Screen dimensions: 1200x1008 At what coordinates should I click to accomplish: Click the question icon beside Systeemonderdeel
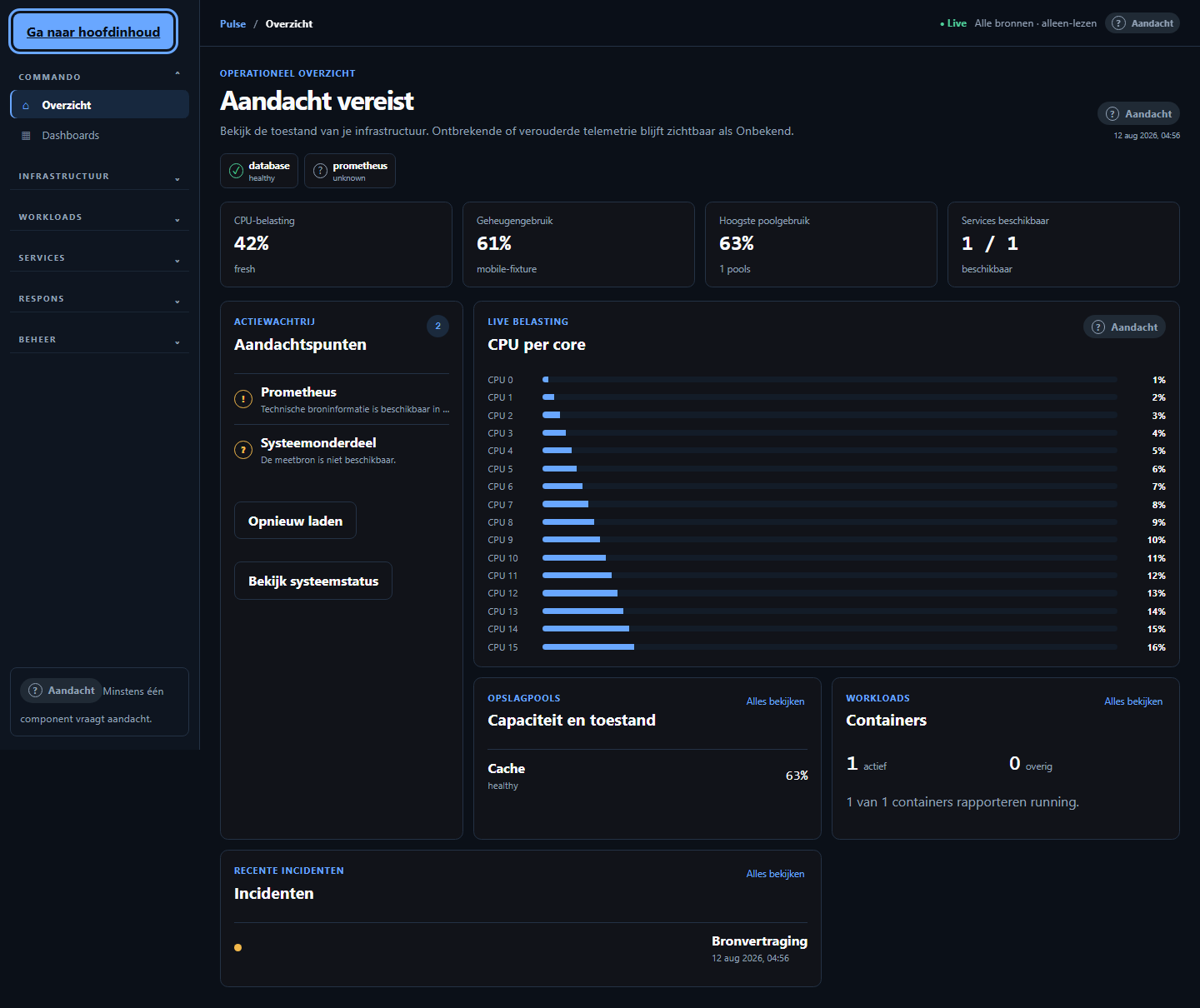(243, 450)
